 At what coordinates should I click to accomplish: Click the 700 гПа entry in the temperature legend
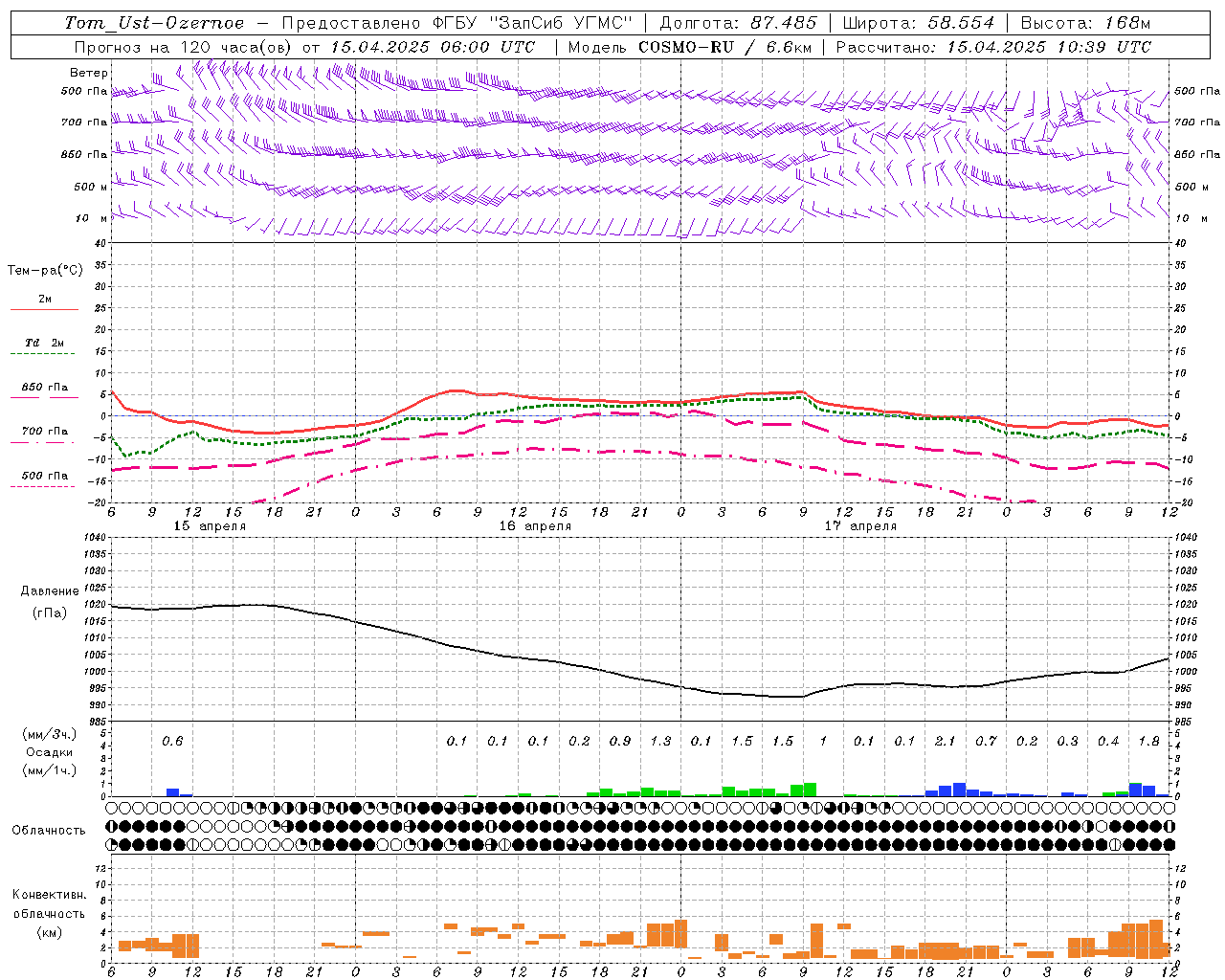[45, 432]
